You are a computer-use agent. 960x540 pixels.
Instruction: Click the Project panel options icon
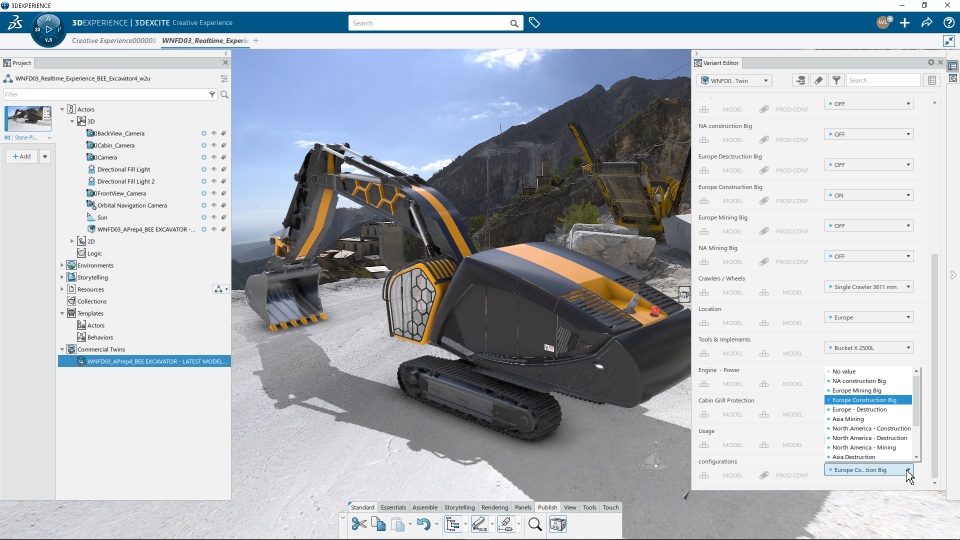[224, 78]
